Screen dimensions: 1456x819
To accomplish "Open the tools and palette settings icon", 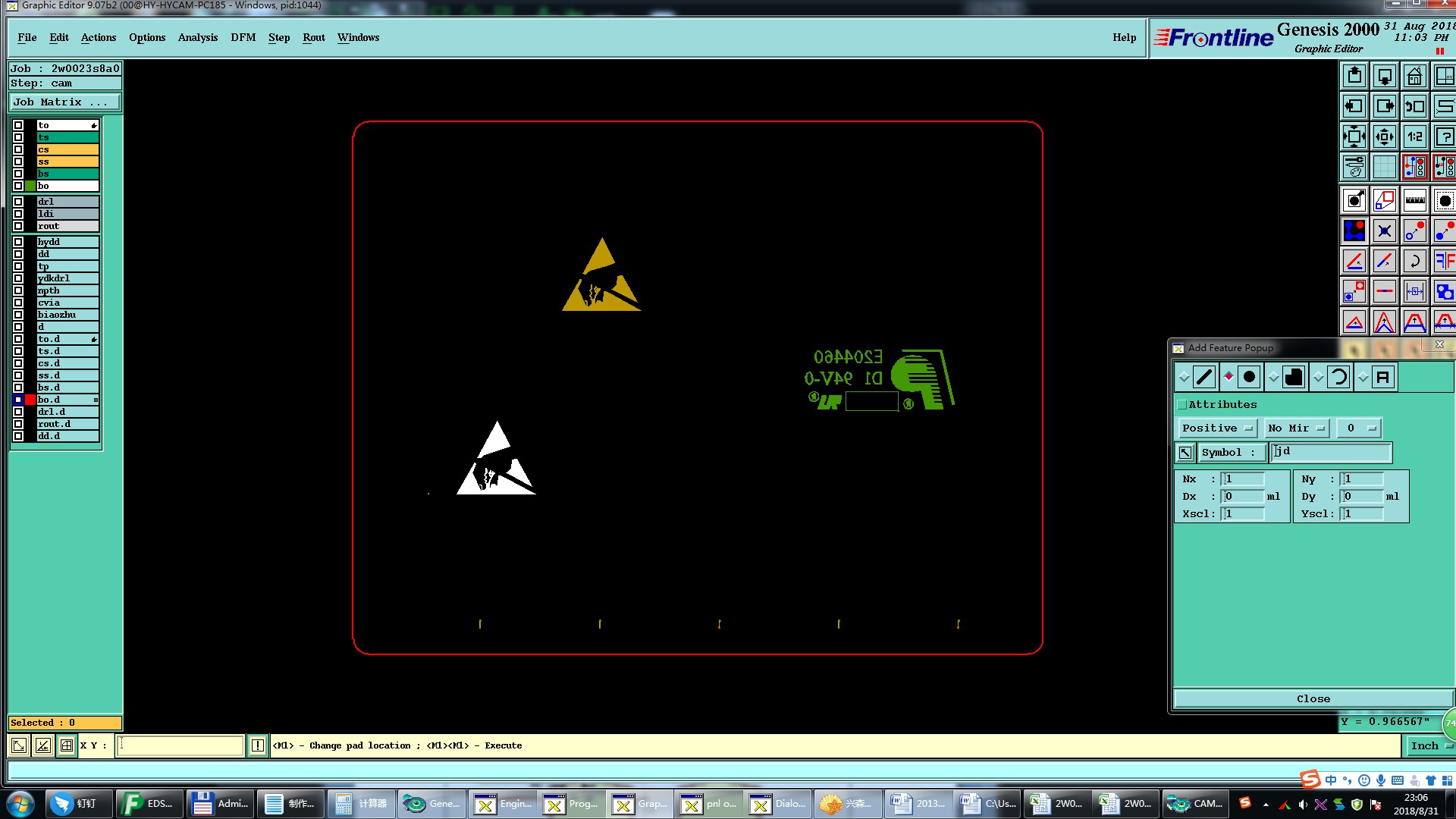I will coord(1354,167).
